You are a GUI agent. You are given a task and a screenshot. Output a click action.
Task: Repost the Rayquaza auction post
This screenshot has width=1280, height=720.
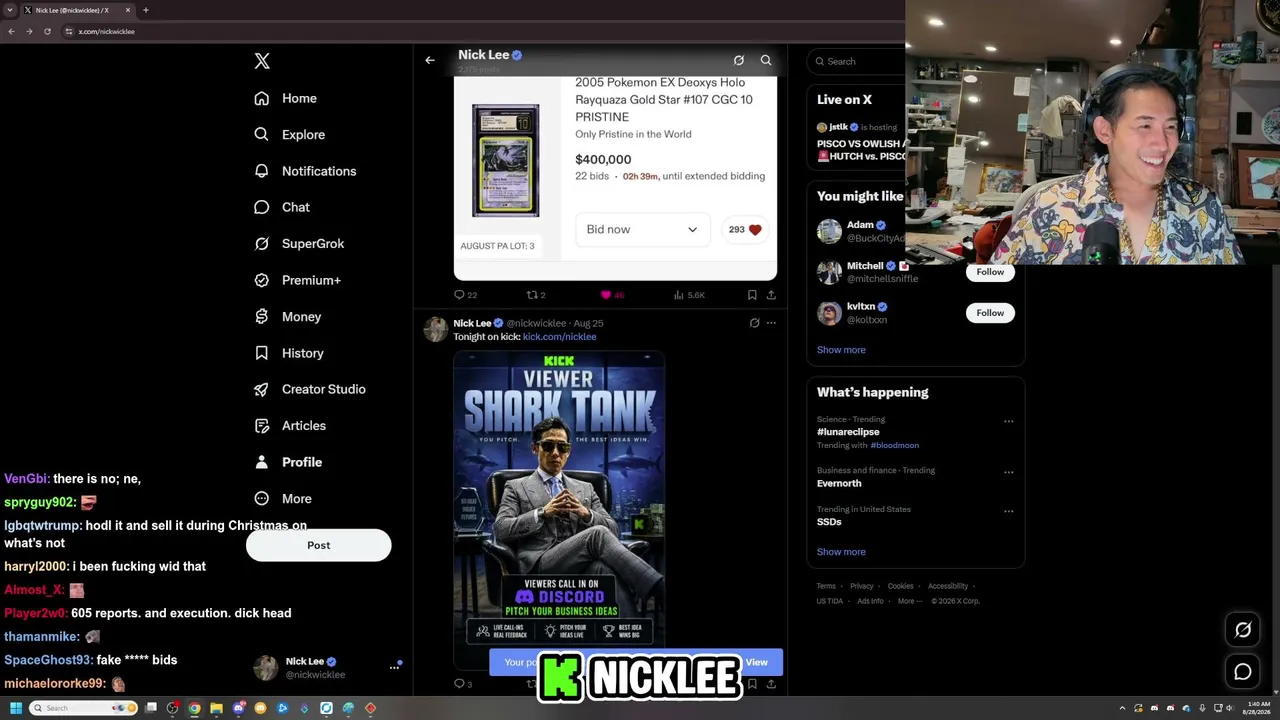click(532, 295)
